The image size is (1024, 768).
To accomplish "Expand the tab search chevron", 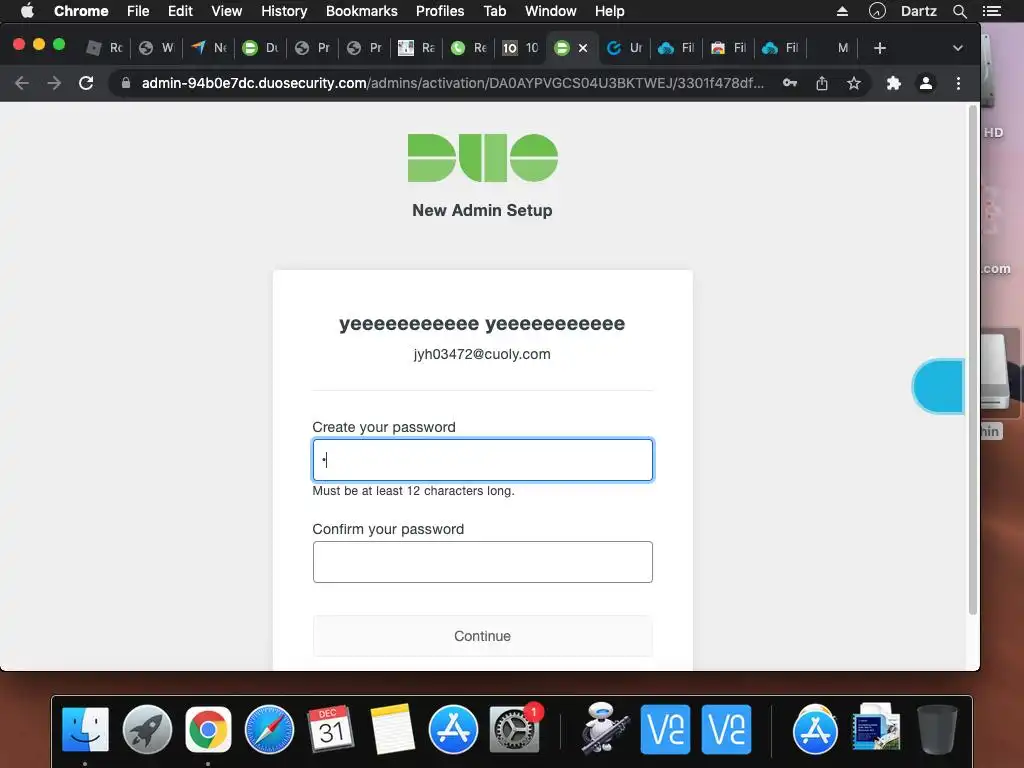I will [x=957, y=48].
